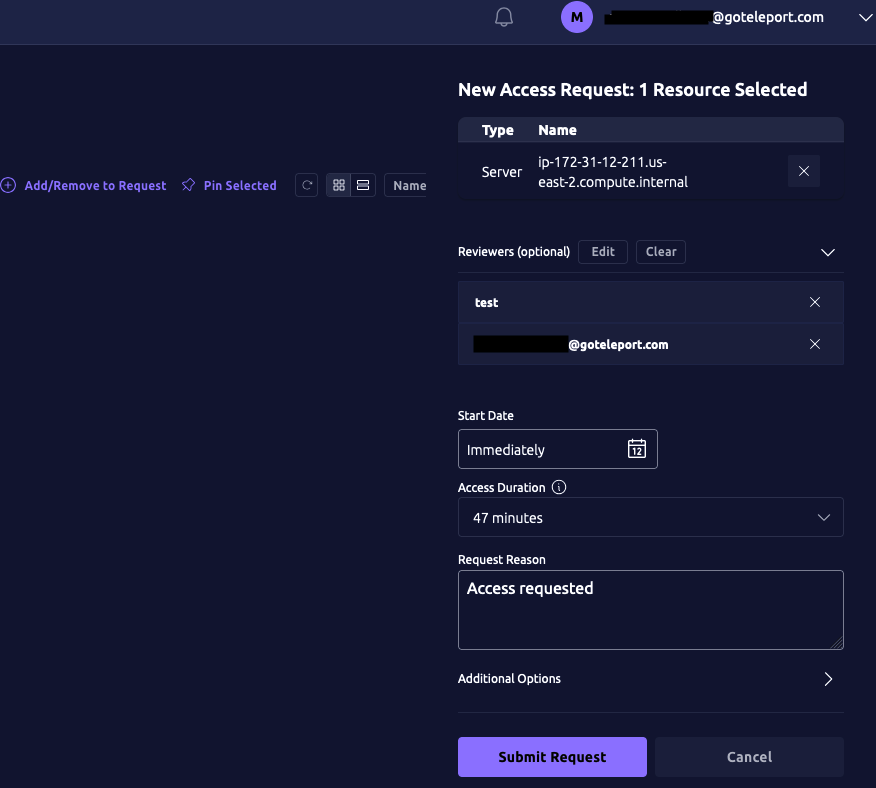Remove the ip-172-31-12-211 server from request
Viewport: 876px width, 788px height.
(803, 171)
